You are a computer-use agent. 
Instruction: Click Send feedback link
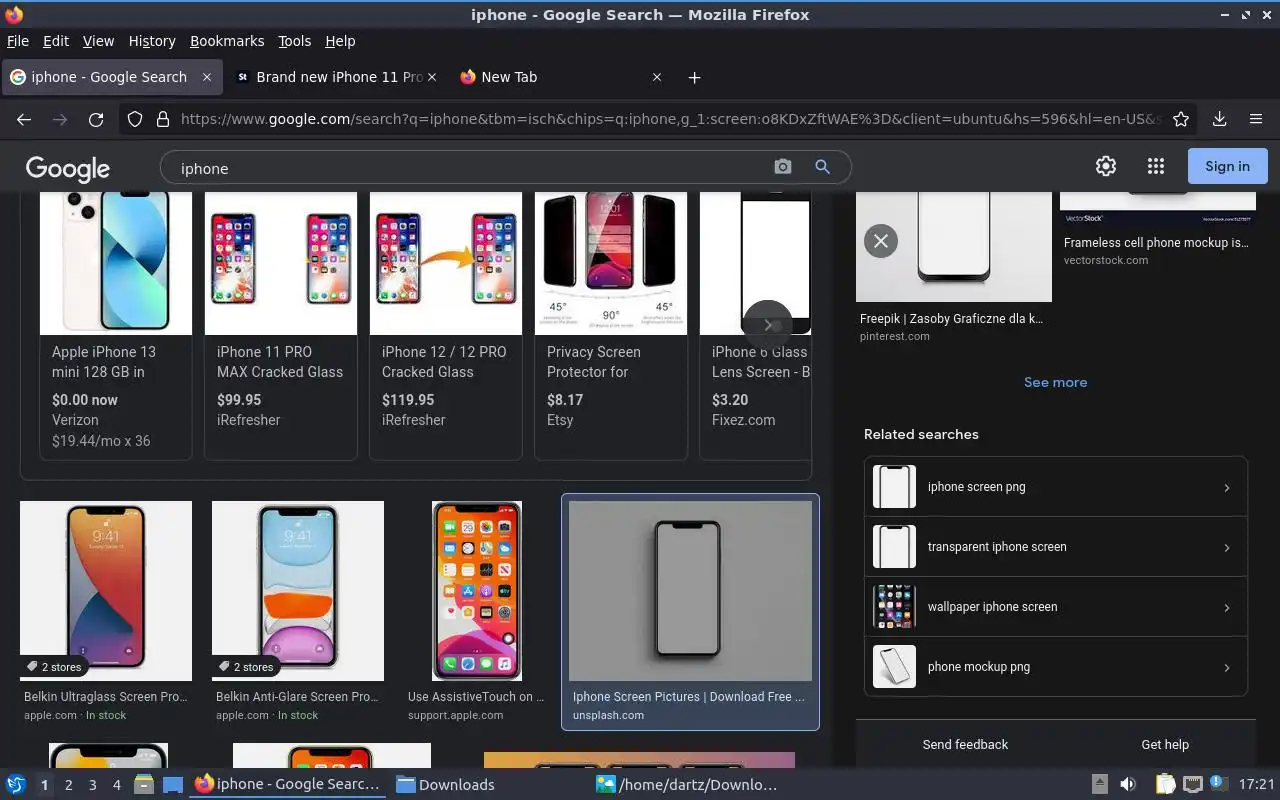pyautogui.click(x=965, y=744)
